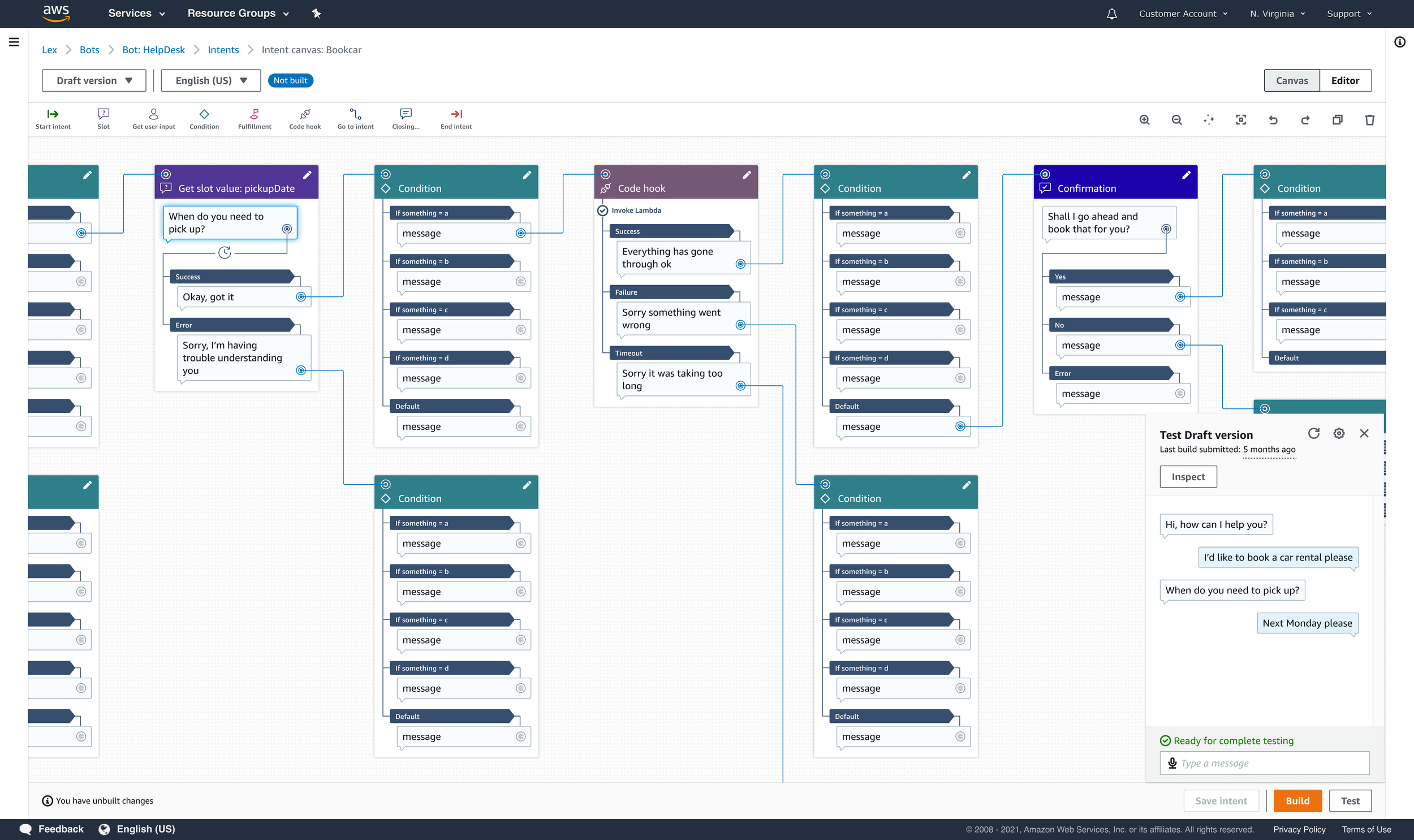
Task: Open the English (US) language dropdown
Action: point(210,80)
